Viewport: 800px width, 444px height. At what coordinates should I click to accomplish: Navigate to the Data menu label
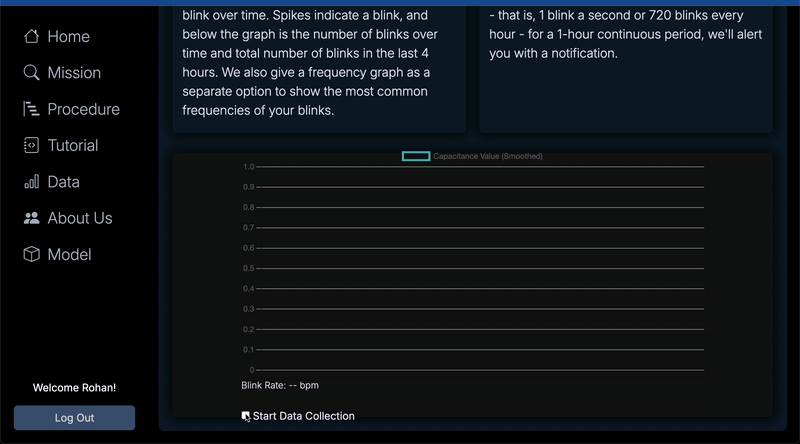point(63,182)
